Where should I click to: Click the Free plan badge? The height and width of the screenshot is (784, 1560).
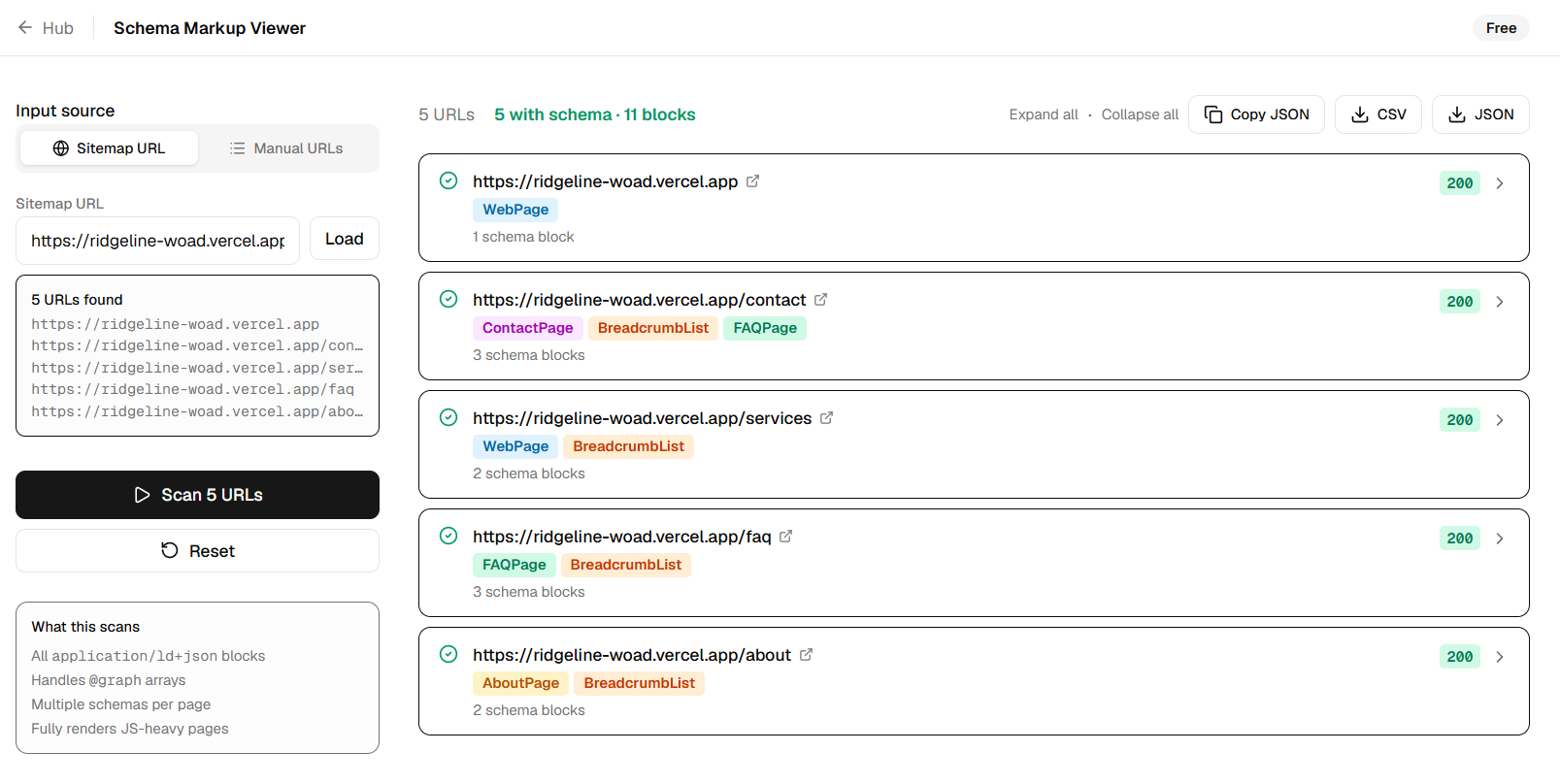(x=1501, y=28)
